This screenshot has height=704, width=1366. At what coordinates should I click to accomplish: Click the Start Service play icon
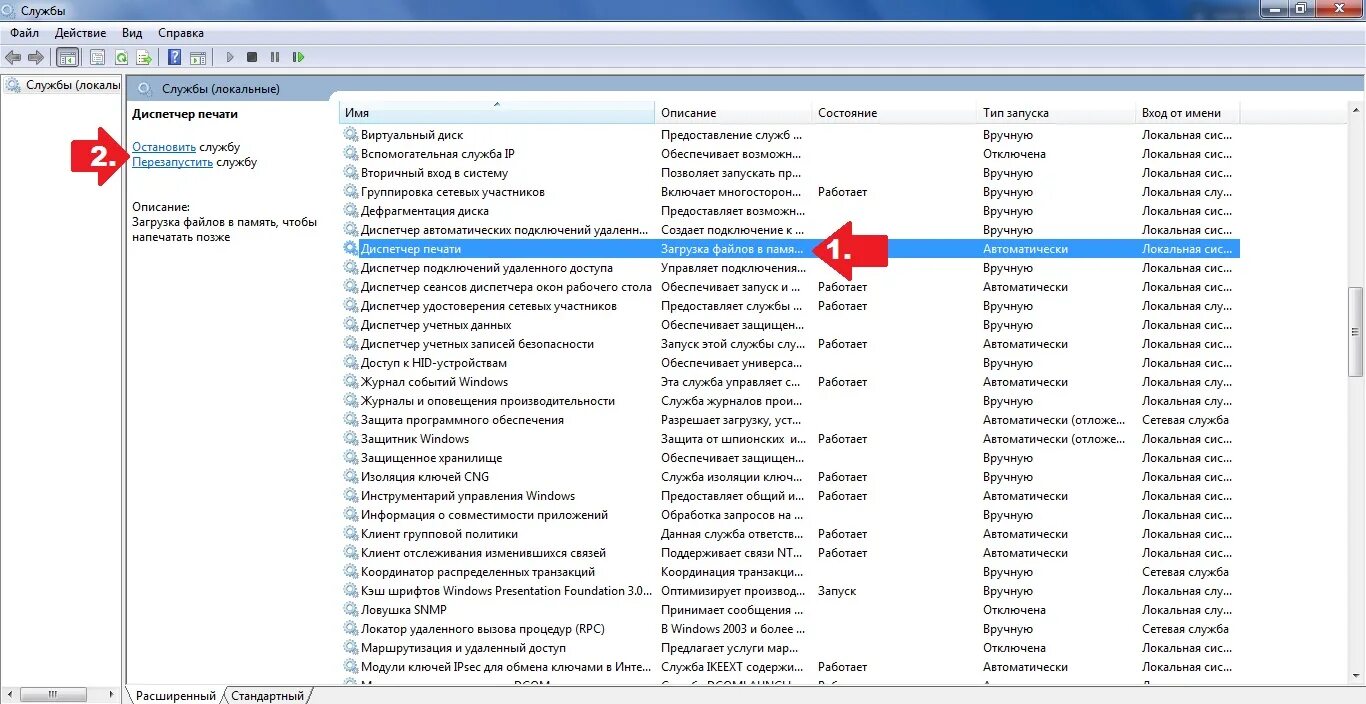(230, 57)
